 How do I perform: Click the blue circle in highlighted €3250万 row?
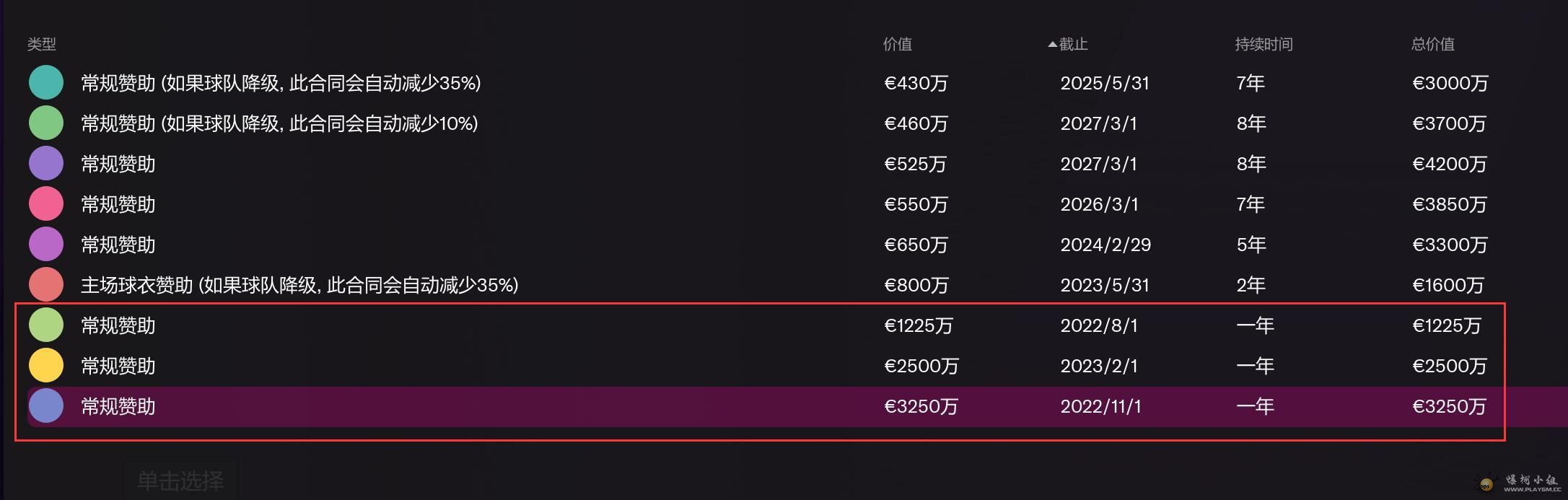pos(46,405)
